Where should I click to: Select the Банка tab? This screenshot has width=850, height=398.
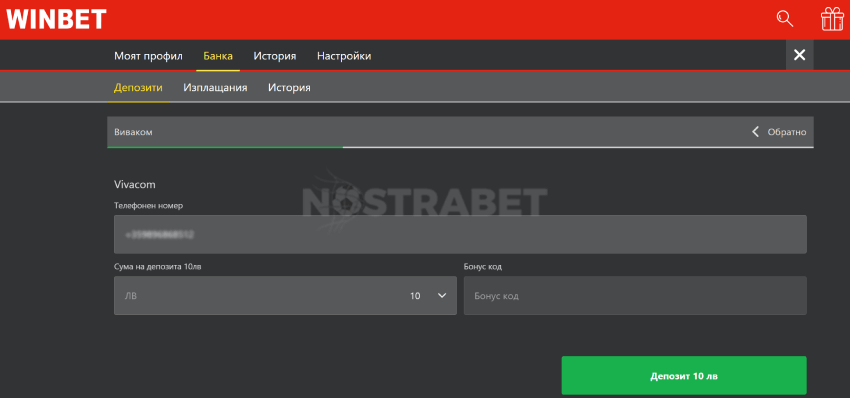218,56
